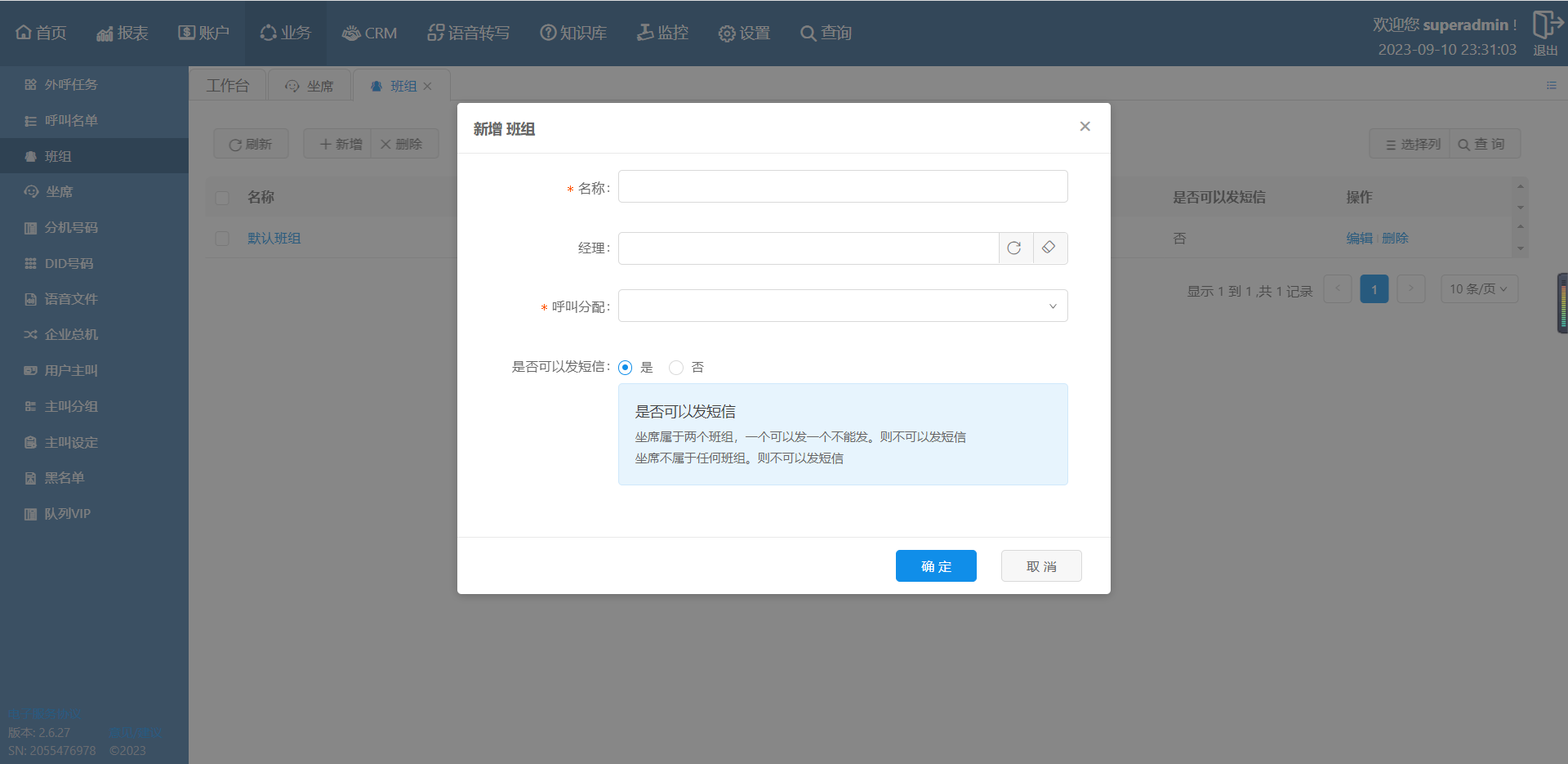Open the 10 条/页 page size dropdown

[1478, 289]
